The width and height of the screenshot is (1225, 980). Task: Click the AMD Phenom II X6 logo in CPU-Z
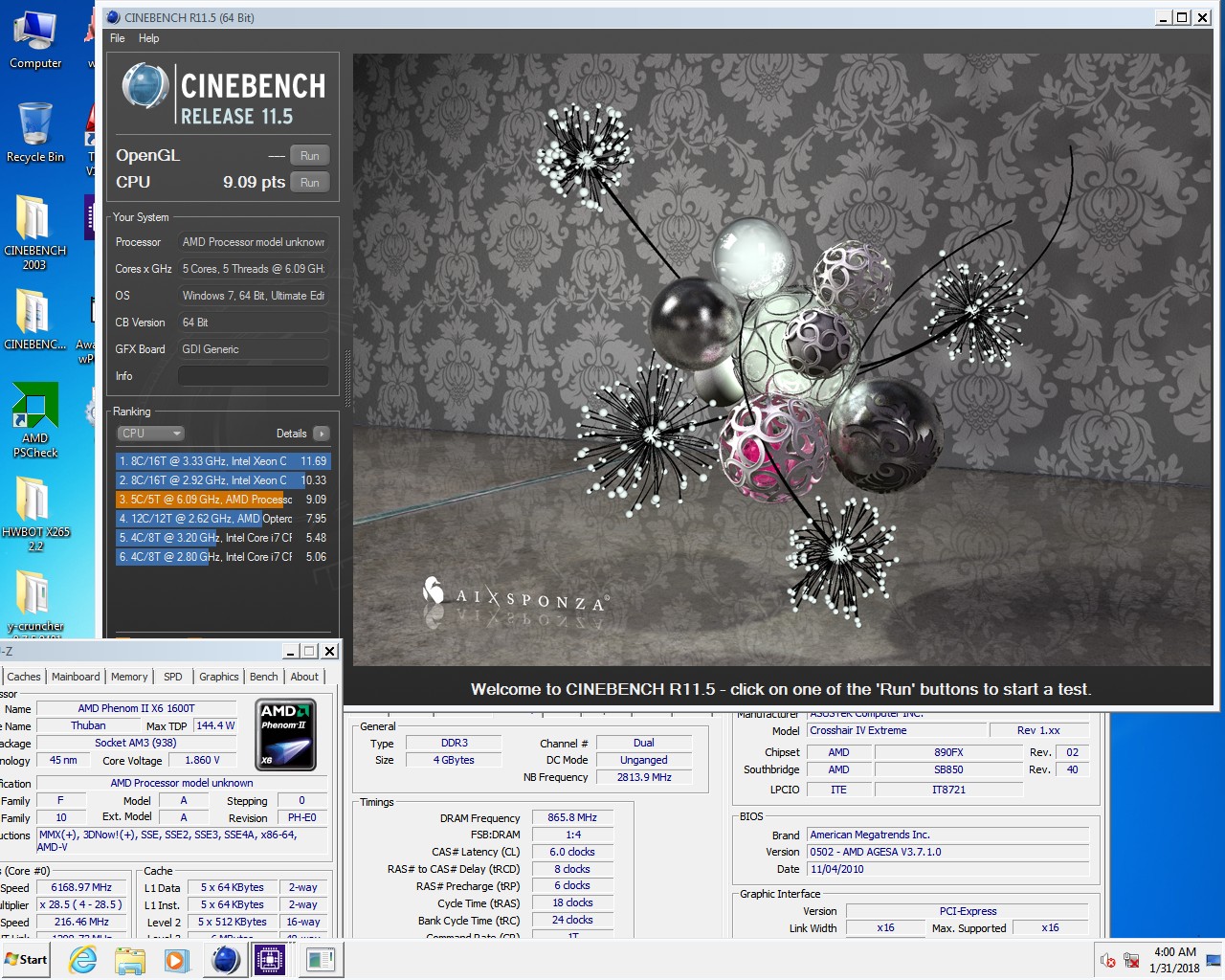[286, 735]
